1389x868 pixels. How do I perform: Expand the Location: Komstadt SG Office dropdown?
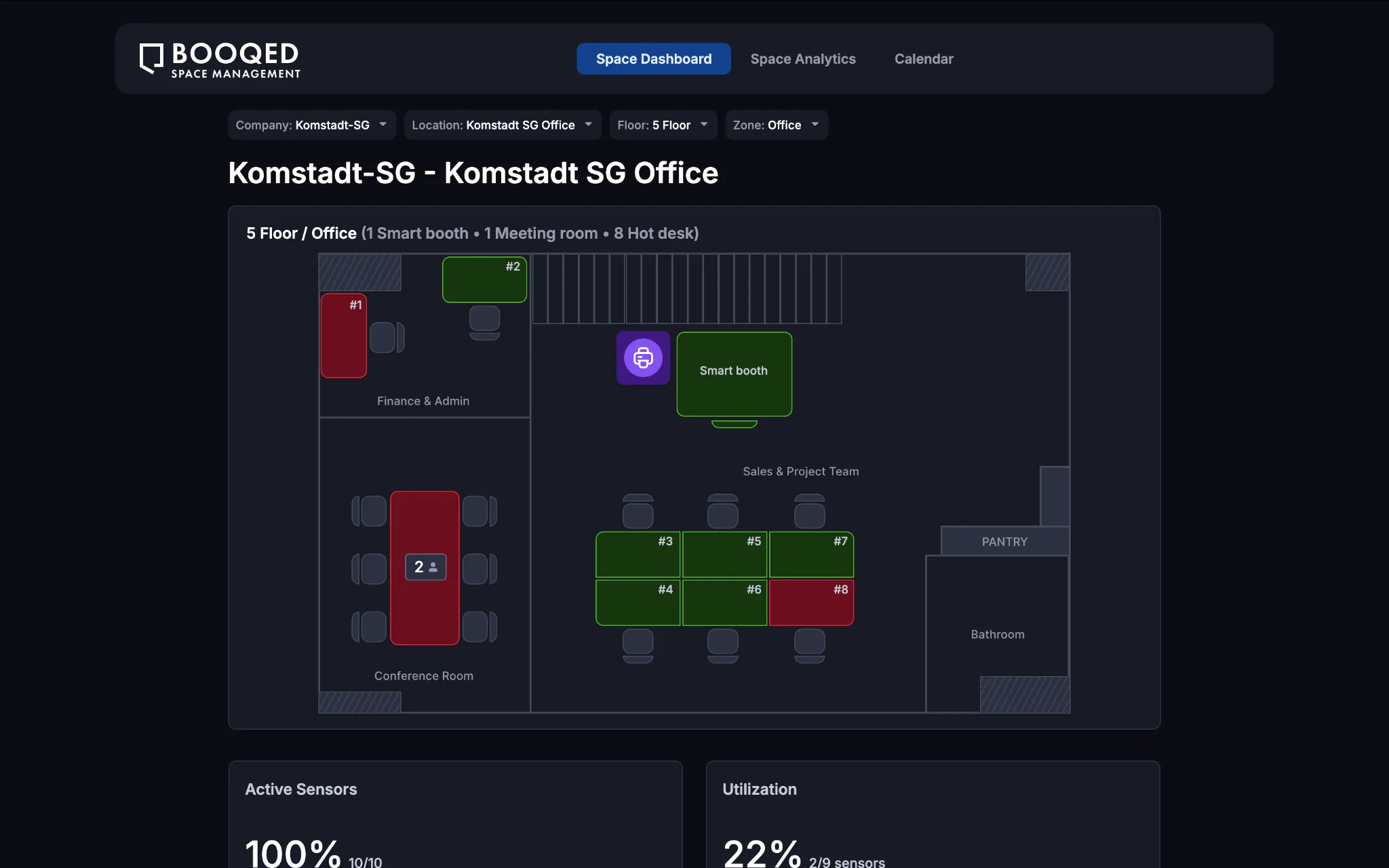pyautogui.click(x=503, y=125)
